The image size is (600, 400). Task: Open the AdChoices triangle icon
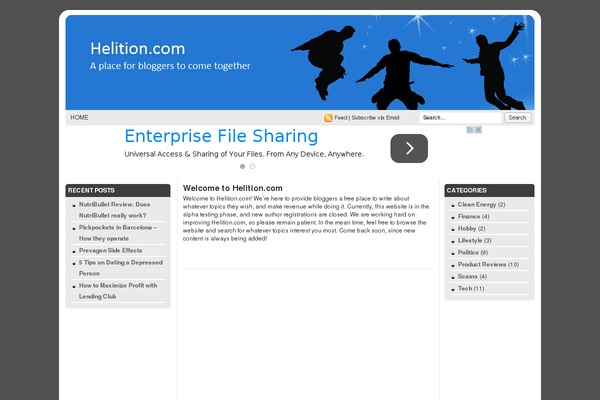click(470, 130)
